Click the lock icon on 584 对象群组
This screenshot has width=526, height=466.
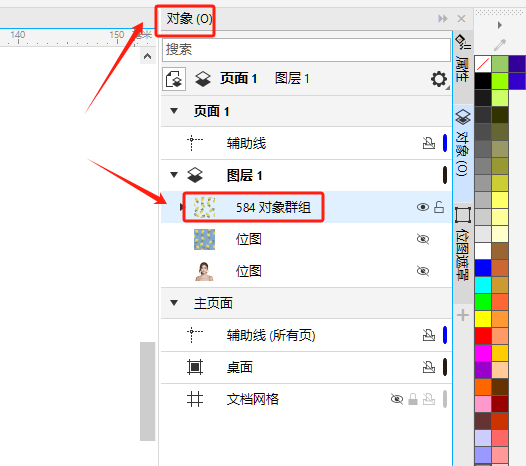click(439, 207)
